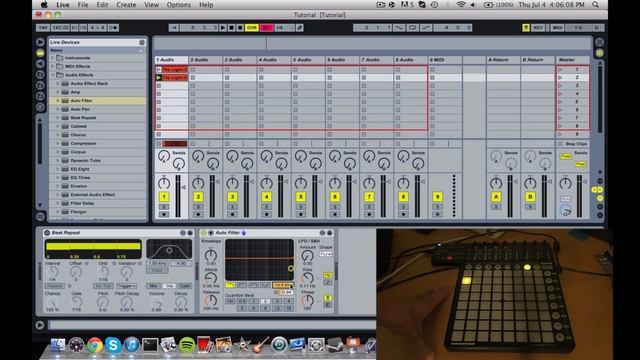Screen dimensions: 640x360
Task: Toggle track 1 activator button
Action: pyautogui.click(x=164, y=197)
